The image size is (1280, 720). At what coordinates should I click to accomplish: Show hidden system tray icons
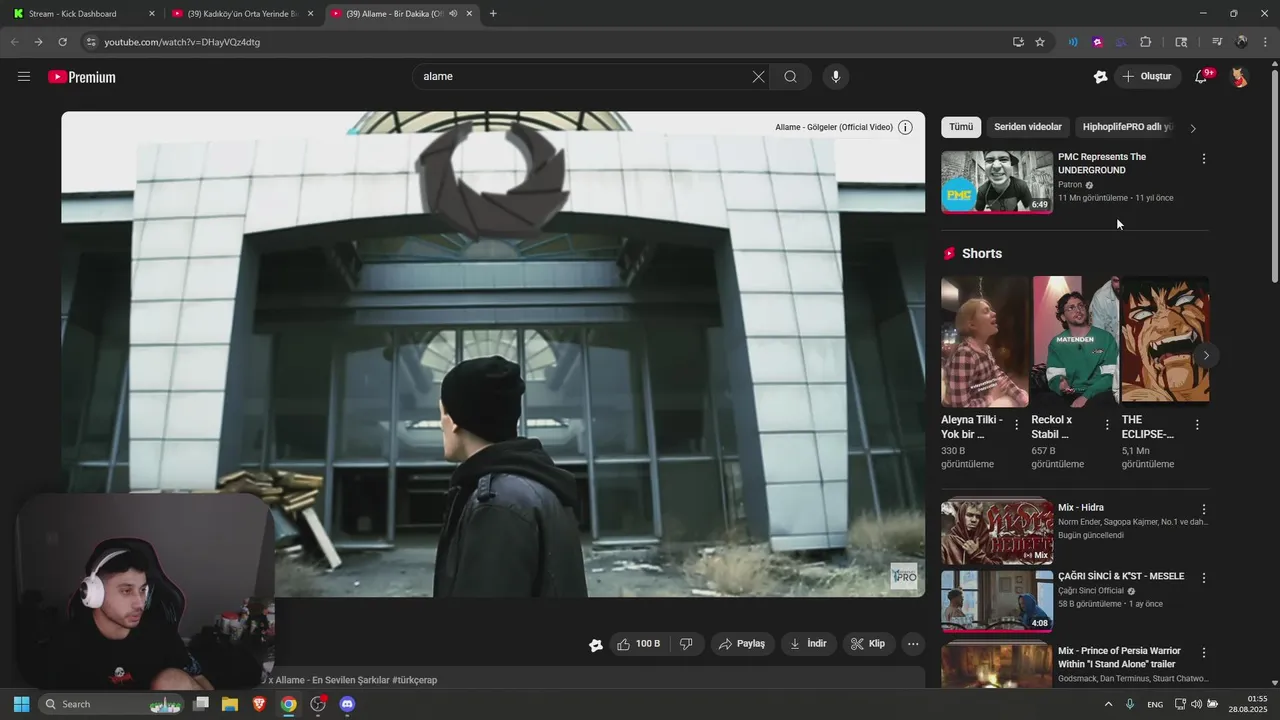click(1108, 704)
